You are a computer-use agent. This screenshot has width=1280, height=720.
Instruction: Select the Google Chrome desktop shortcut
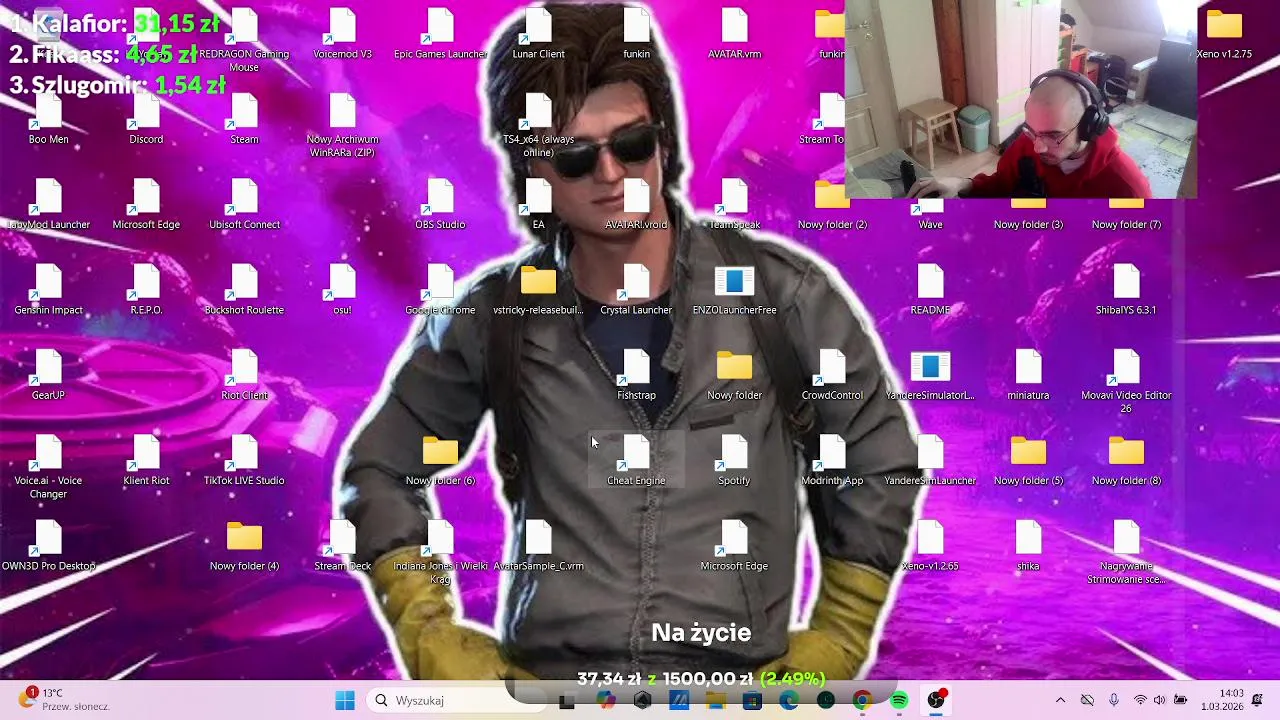click(x=440, y=292)
